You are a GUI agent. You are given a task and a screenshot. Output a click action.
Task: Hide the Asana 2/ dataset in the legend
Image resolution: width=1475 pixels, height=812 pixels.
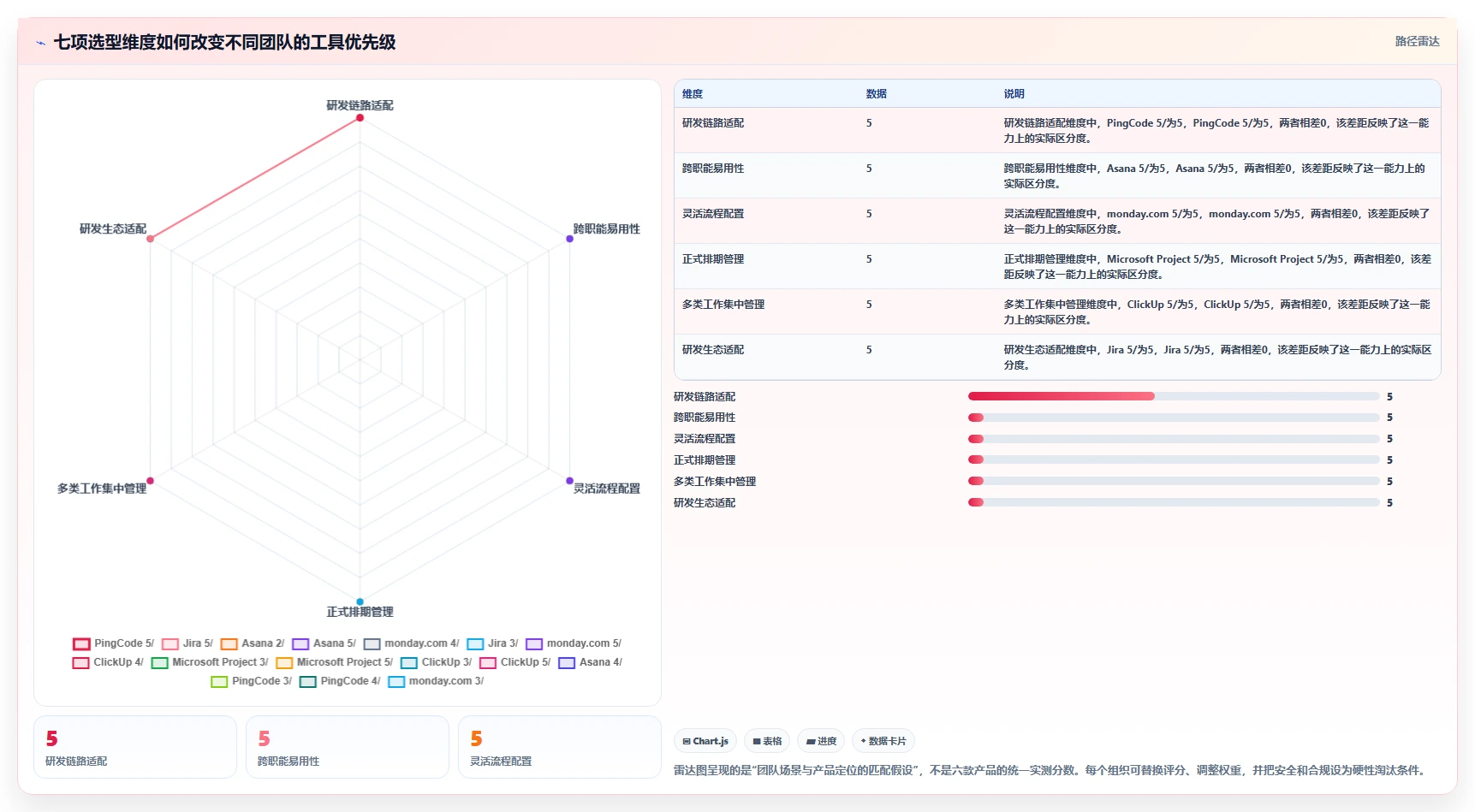click(252, 643)
